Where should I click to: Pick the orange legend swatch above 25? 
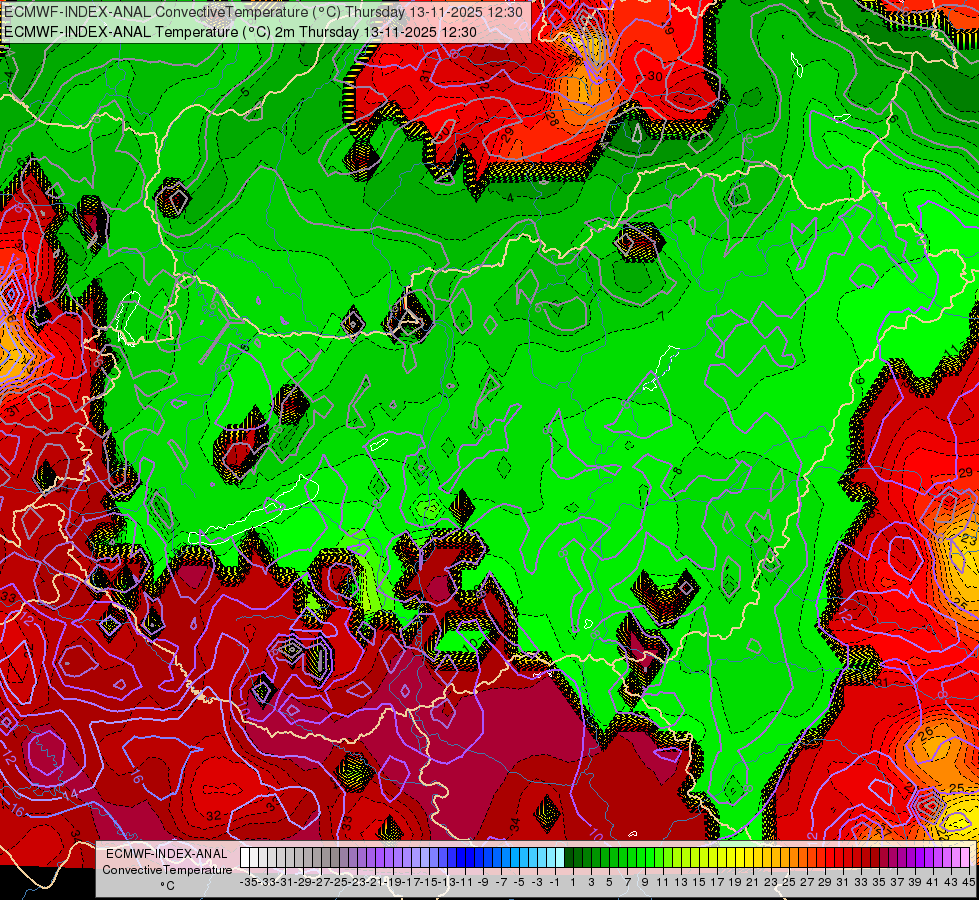click(x=785, y=857)
